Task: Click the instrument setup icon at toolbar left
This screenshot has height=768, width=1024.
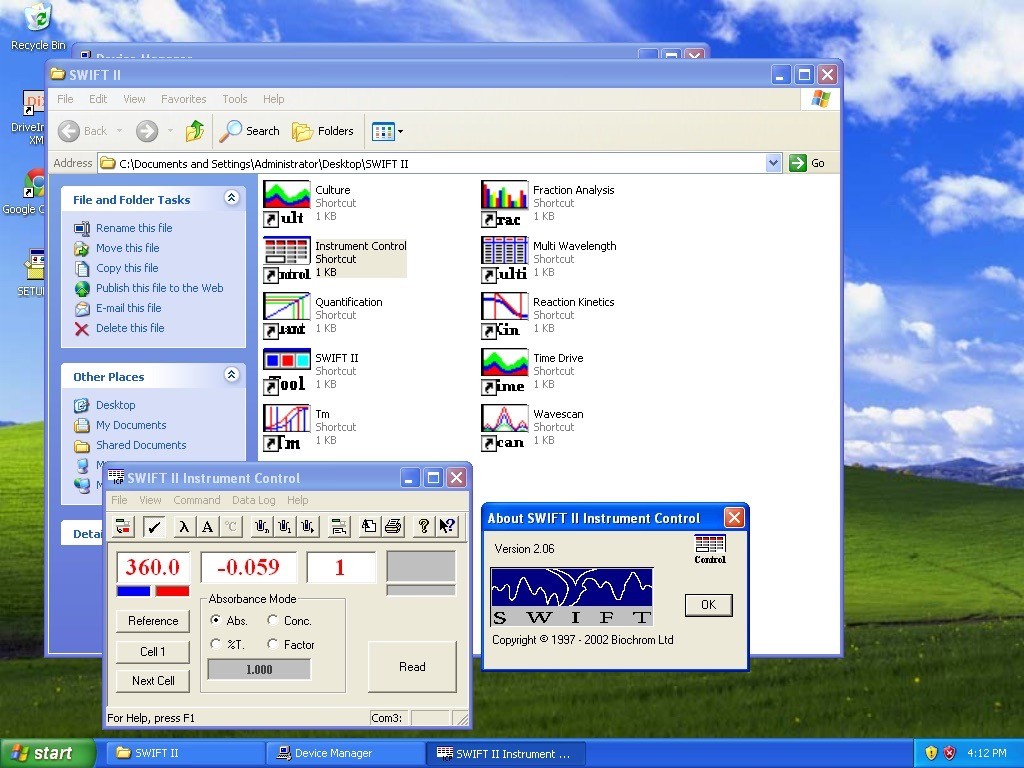Action: coord(122,527)
